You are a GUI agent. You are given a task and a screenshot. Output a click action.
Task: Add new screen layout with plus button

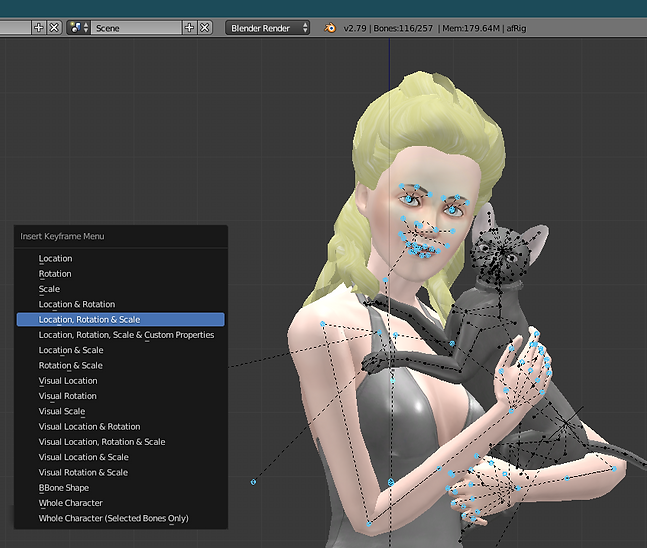point(38,28)
